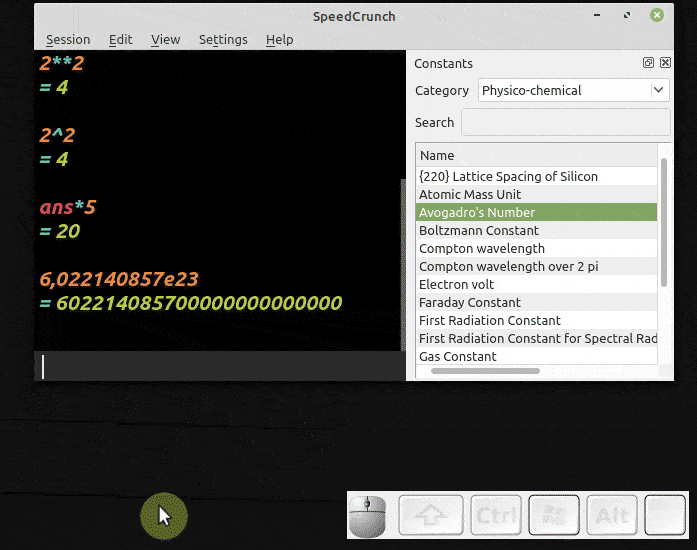Click the Super key indicator
Screen dimensions: 697x550
click(554, 515)
